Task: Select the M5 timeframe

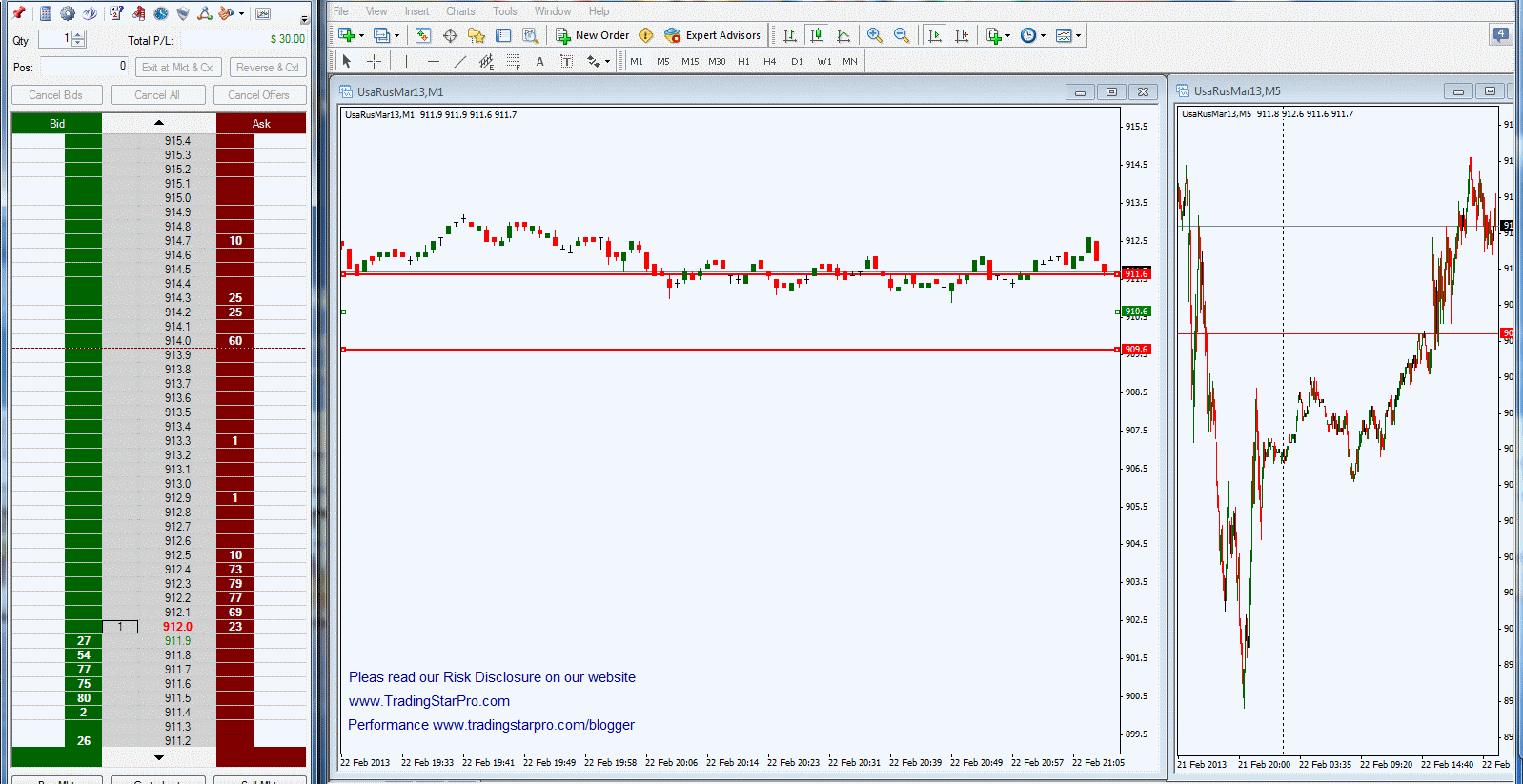Action: click(x=663, y=61)
